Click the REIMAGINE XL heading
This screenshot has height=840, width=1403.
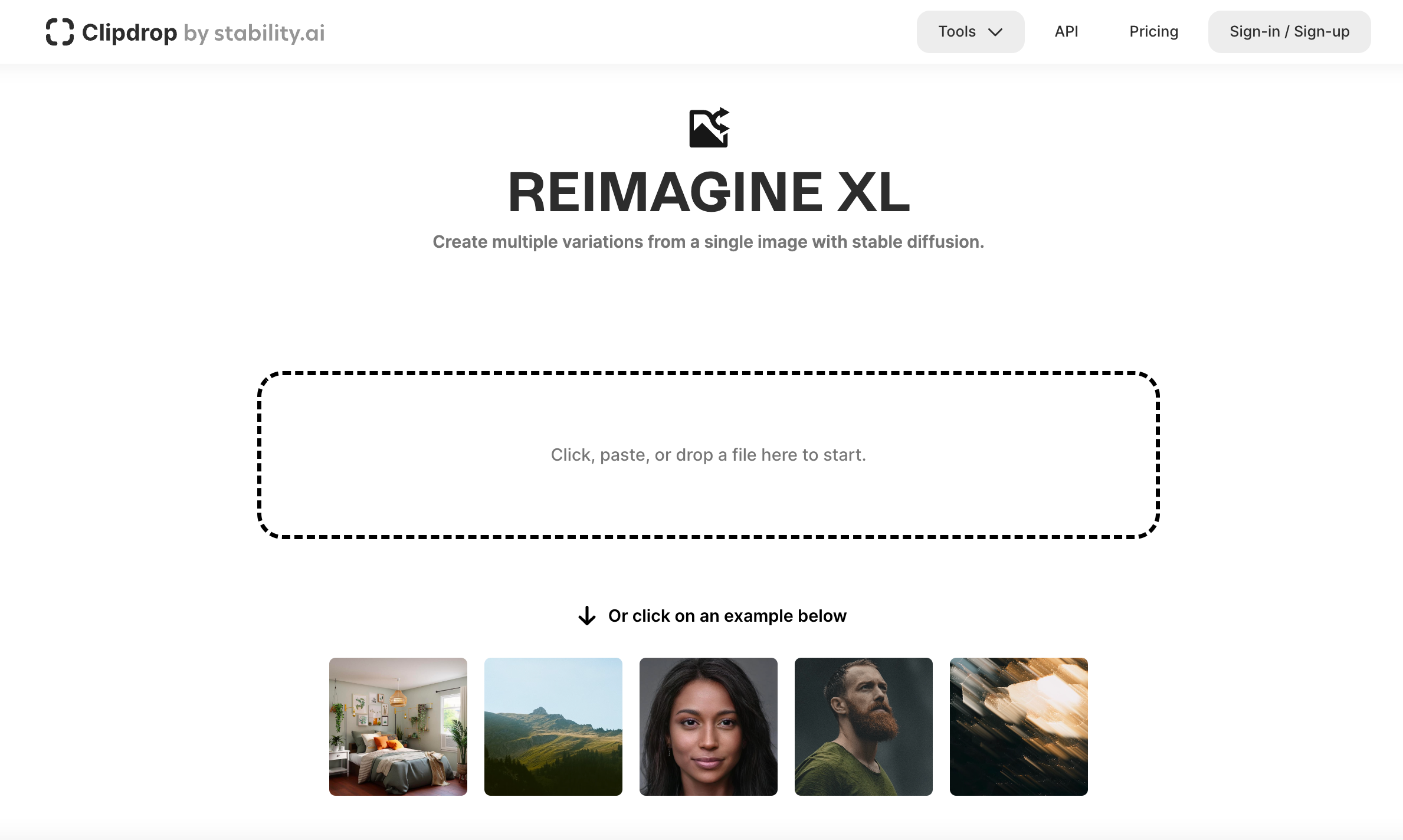click(709, 192)
